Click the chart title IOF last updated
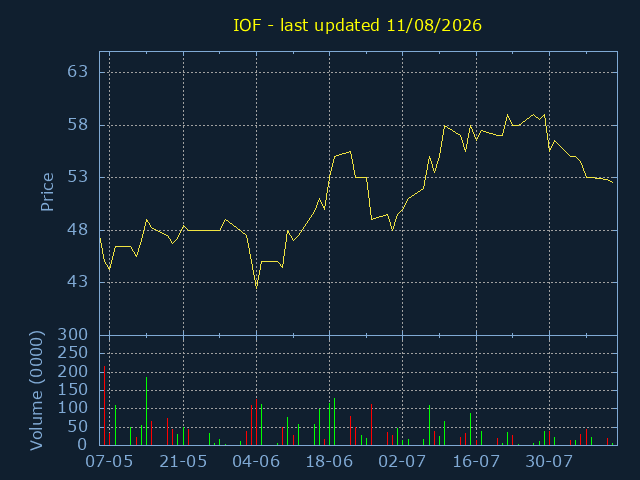The image size is (640, 480). click(x=357, y=25)
